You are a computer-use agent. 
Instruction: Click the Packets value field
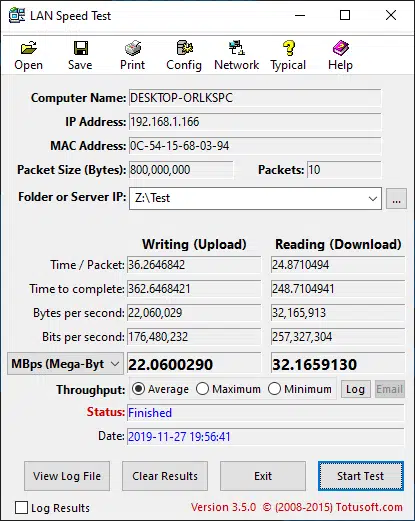point(344,170)
